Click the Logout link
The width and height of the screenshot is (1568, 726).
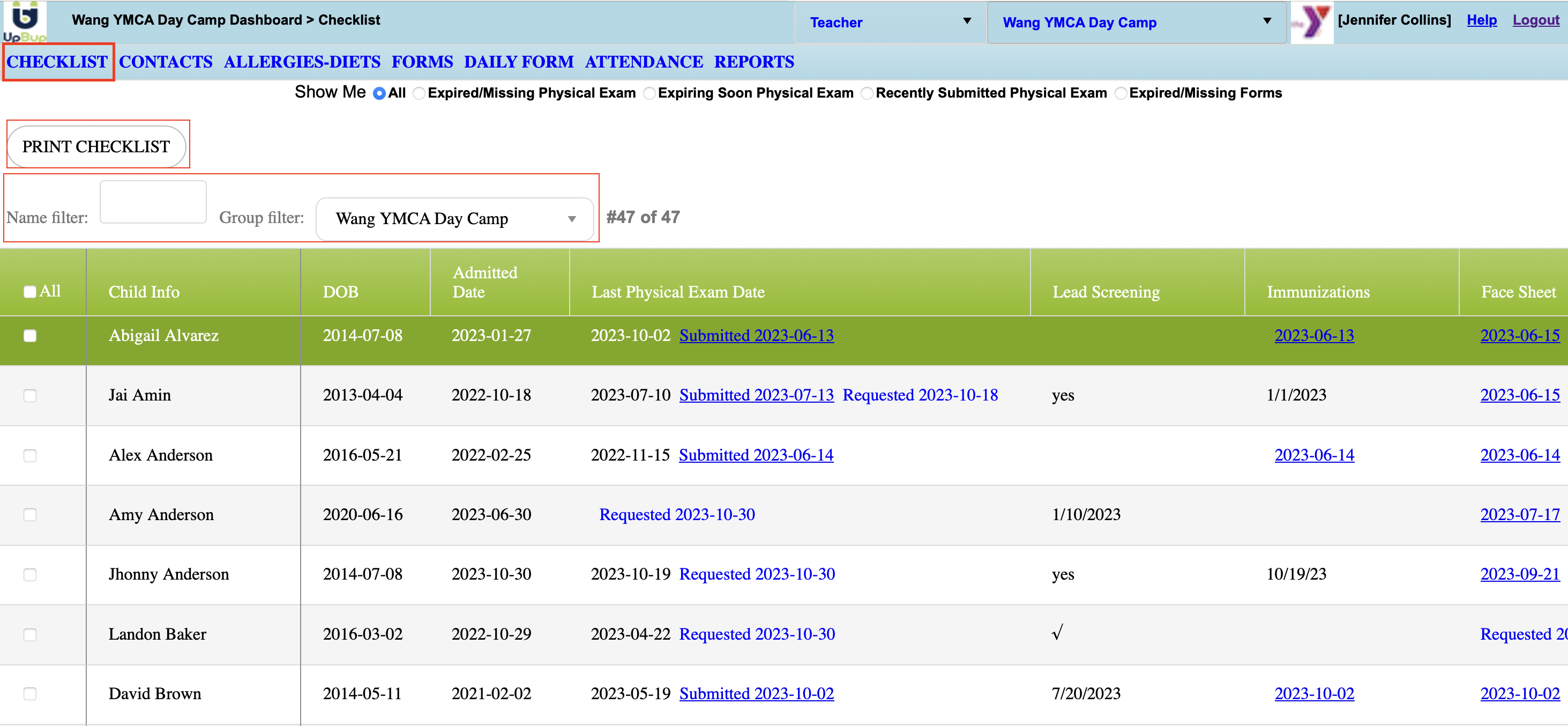point(1535,20)
